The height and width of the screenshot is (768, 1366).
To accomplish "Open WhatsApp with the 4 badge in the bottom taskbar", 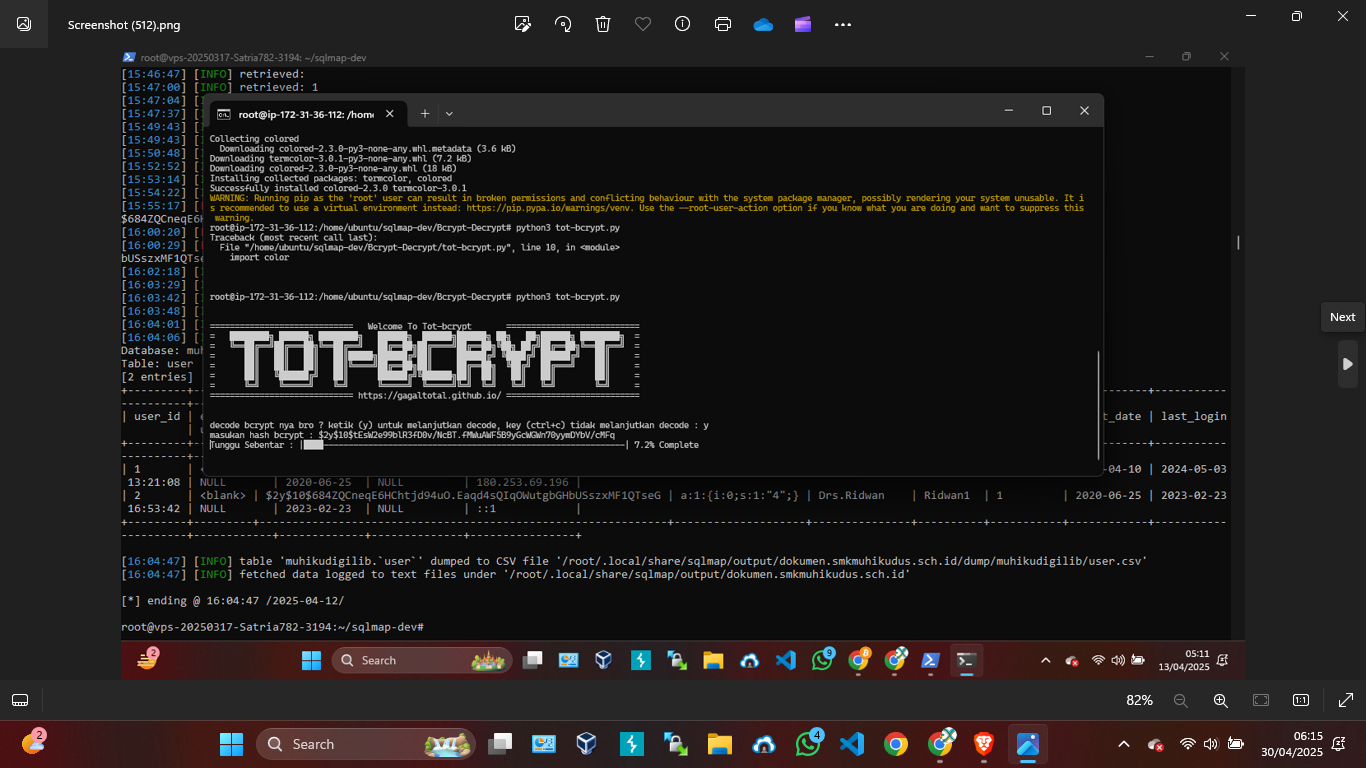I will (808, 743).
